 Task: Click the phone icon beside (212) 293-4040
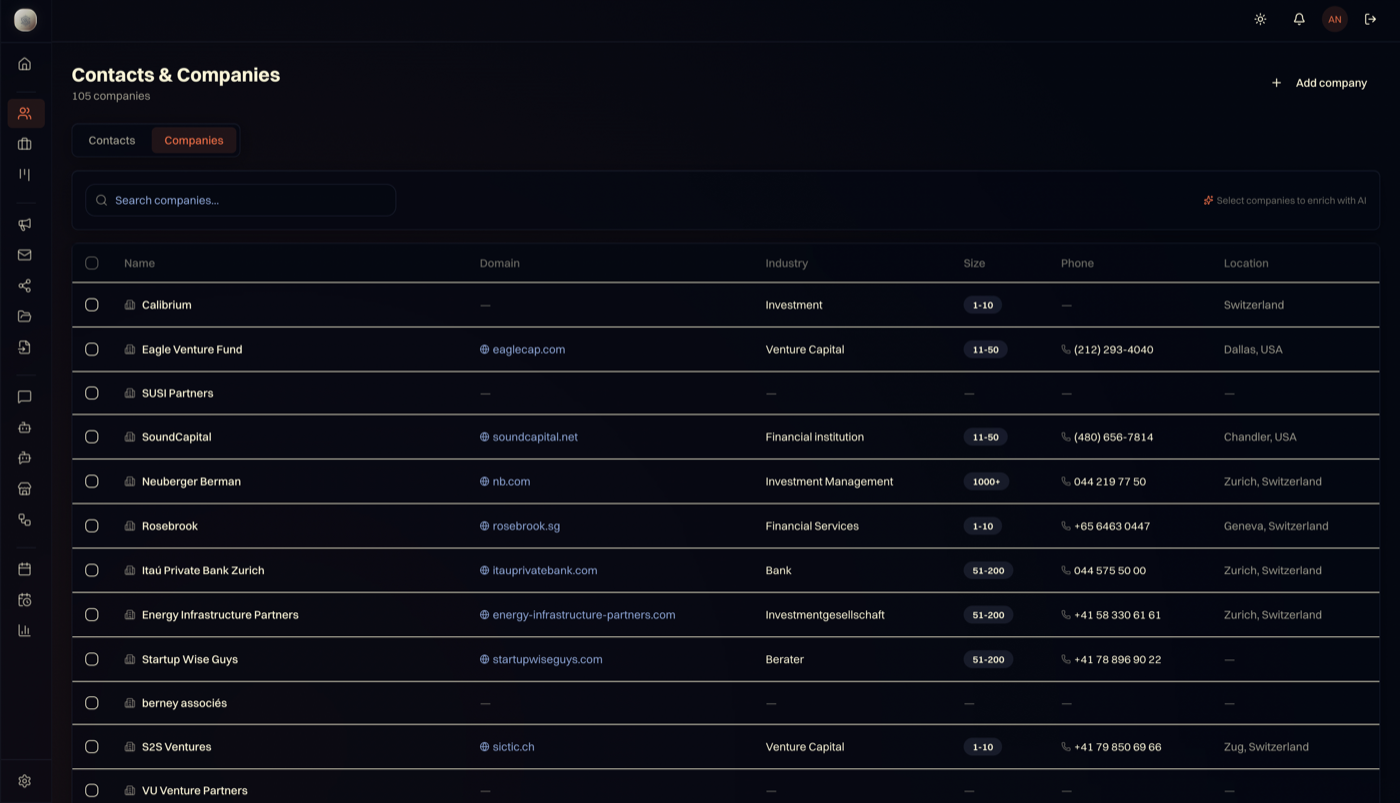click(x=1066, y=350)
